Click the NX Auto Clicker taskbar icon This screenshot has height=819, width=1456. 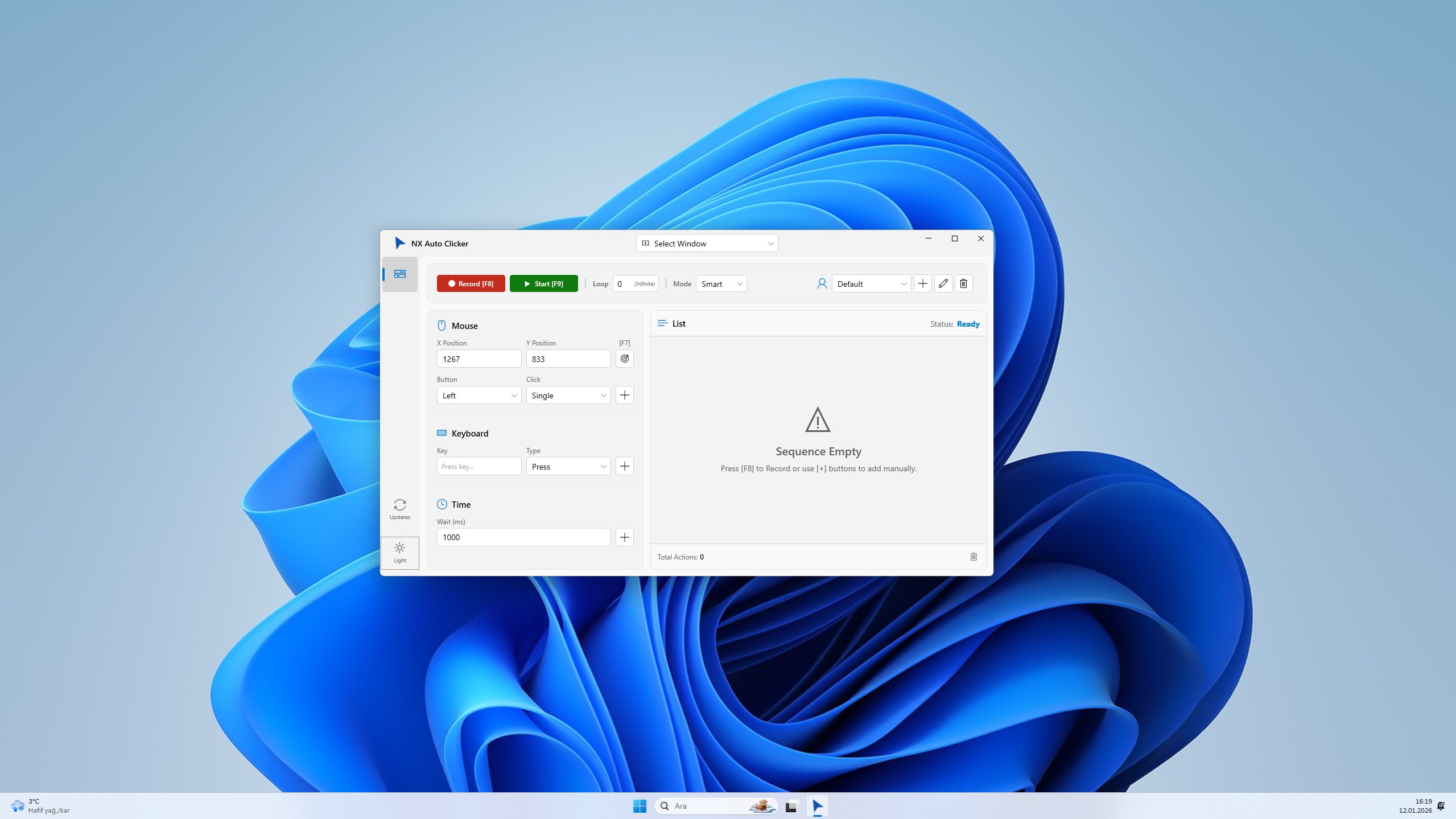(x=817, y=806)
